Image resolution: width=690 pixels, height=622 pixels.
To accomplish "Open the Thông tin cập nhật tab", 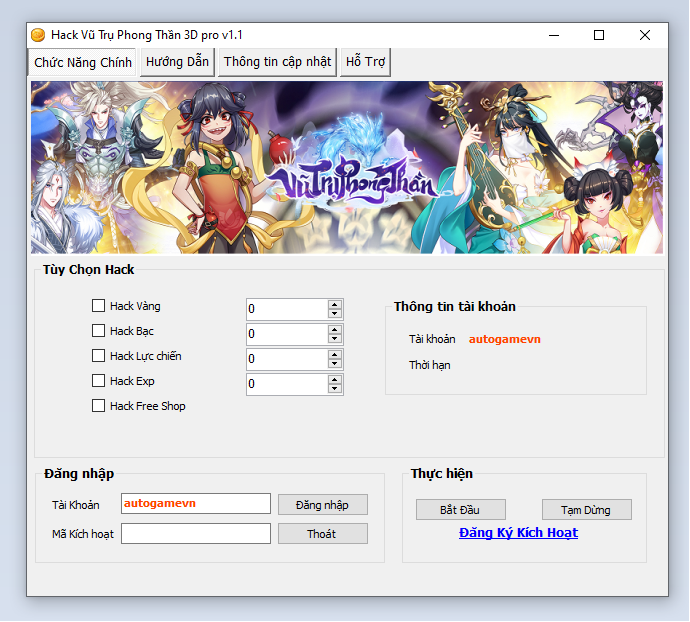I will click(x=277, y=62).
